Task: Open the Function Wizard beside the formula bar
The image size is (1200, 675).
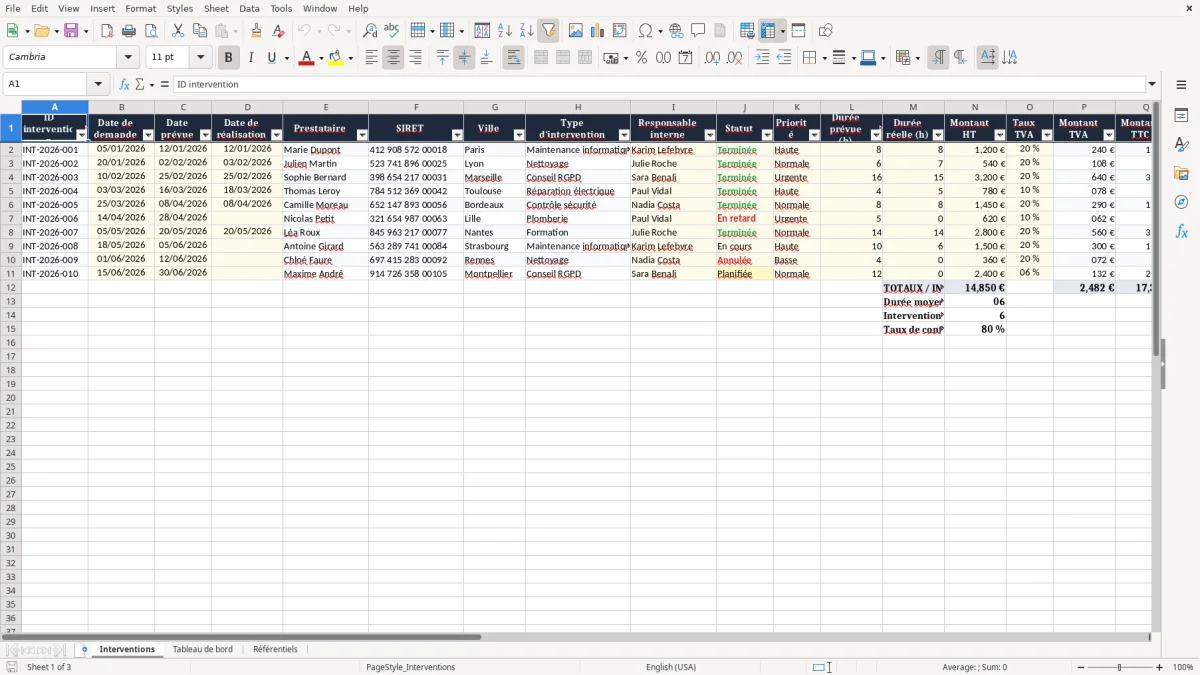Action: point(125,85)
